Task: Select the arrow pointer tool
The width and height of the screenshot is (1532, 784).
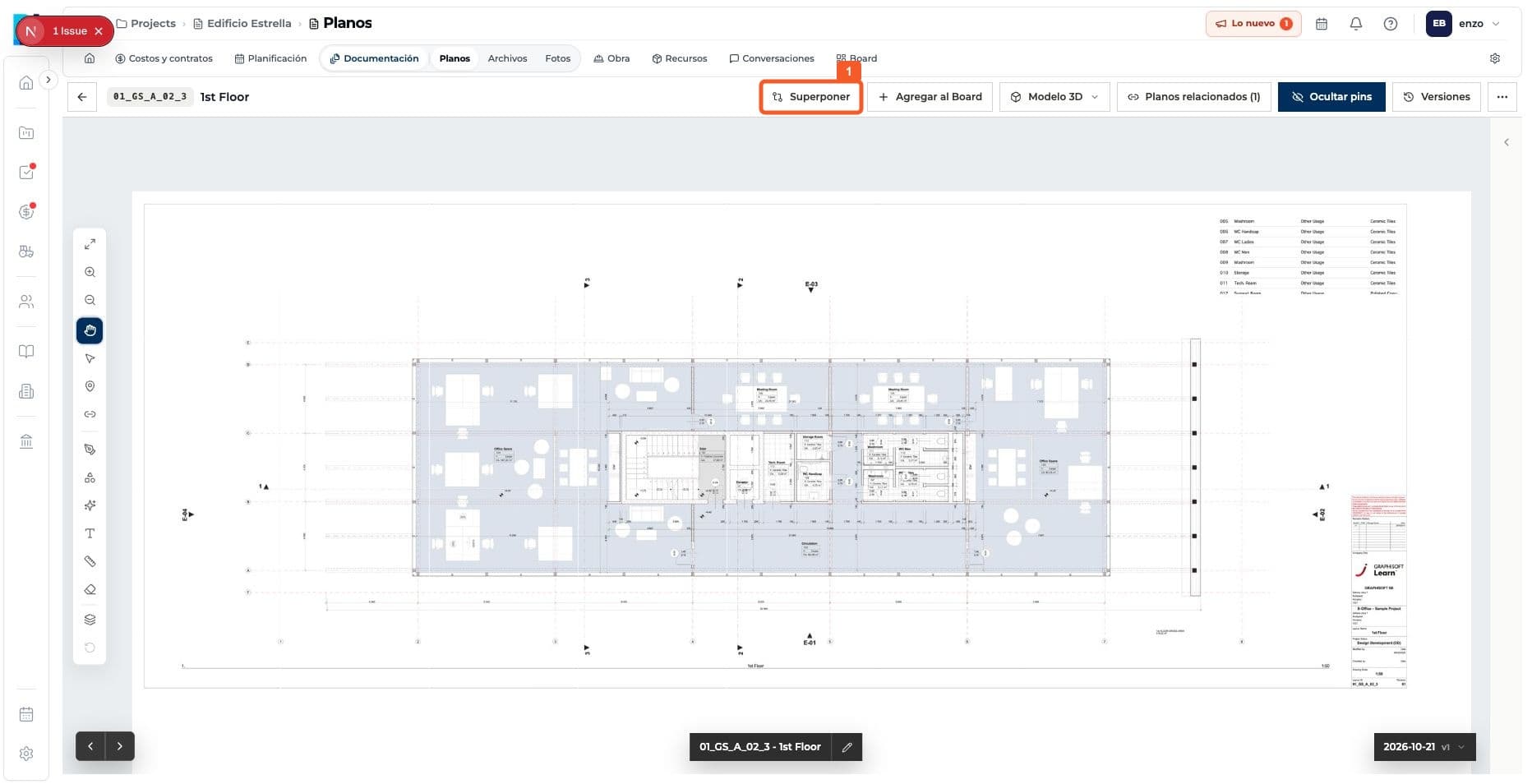Action: click(90, 358)
